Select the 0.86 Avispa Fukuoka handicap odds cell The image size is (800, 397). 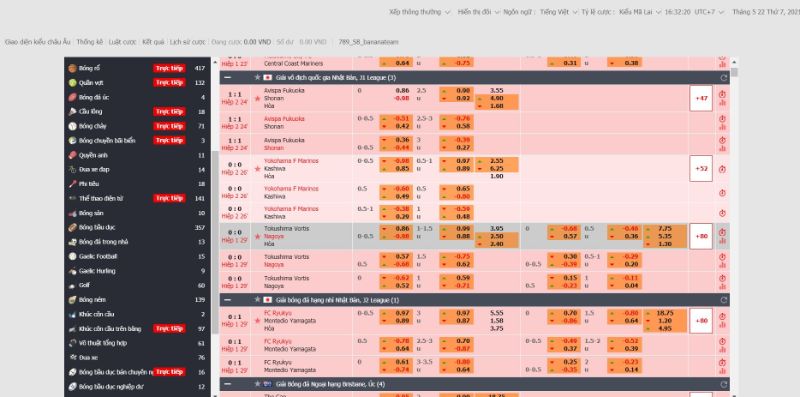point(396,90)
